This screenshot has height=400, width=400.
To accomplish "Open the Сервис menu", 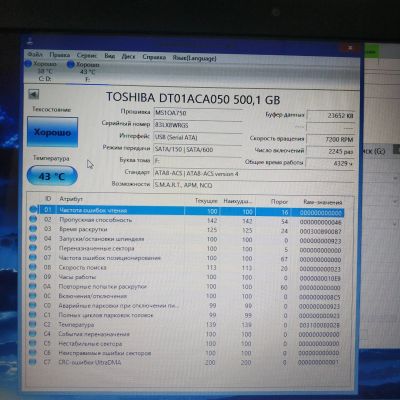I will pos(87,55).
